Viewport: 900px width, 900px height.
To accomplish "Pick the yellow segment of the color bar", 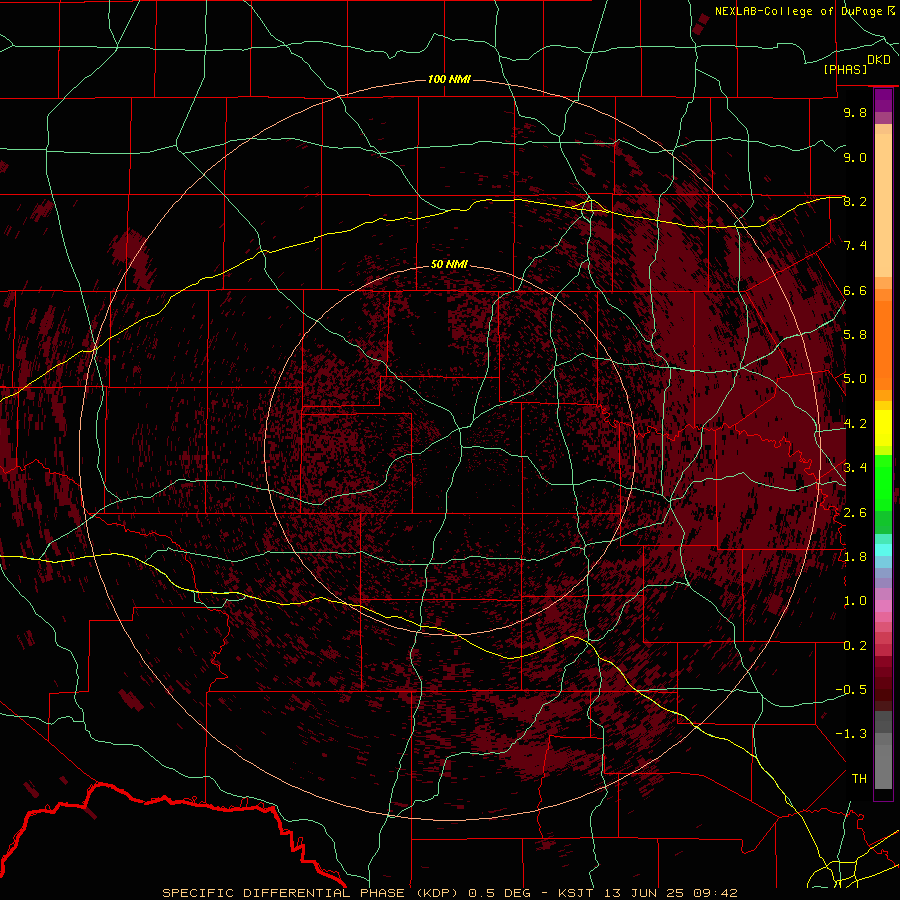I will pyautogui.click(x=883, y=428).
